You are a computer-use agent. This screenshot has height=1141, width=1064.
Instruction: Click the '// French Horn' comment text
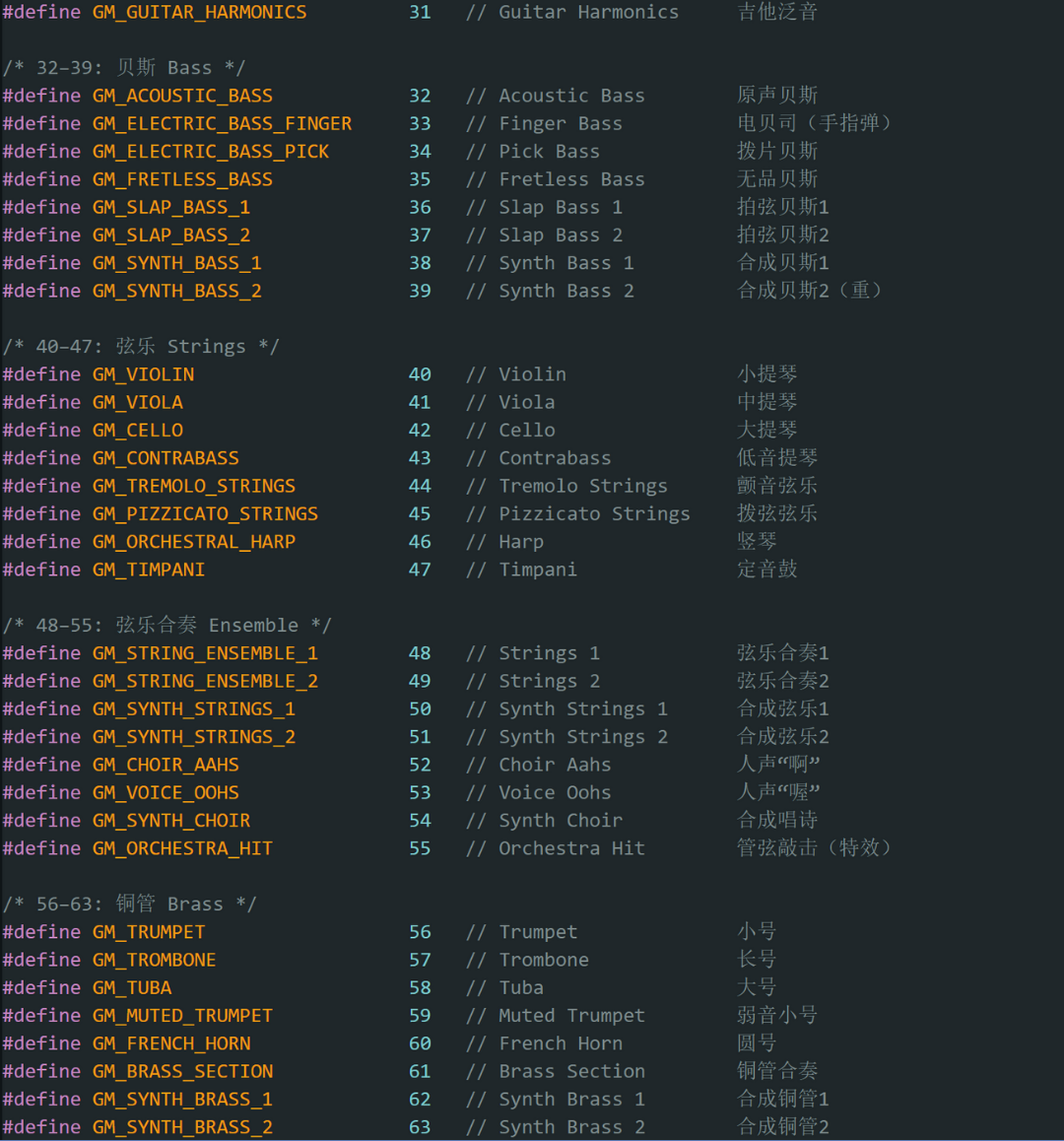pyautogui.click(x=544, y=1043)
